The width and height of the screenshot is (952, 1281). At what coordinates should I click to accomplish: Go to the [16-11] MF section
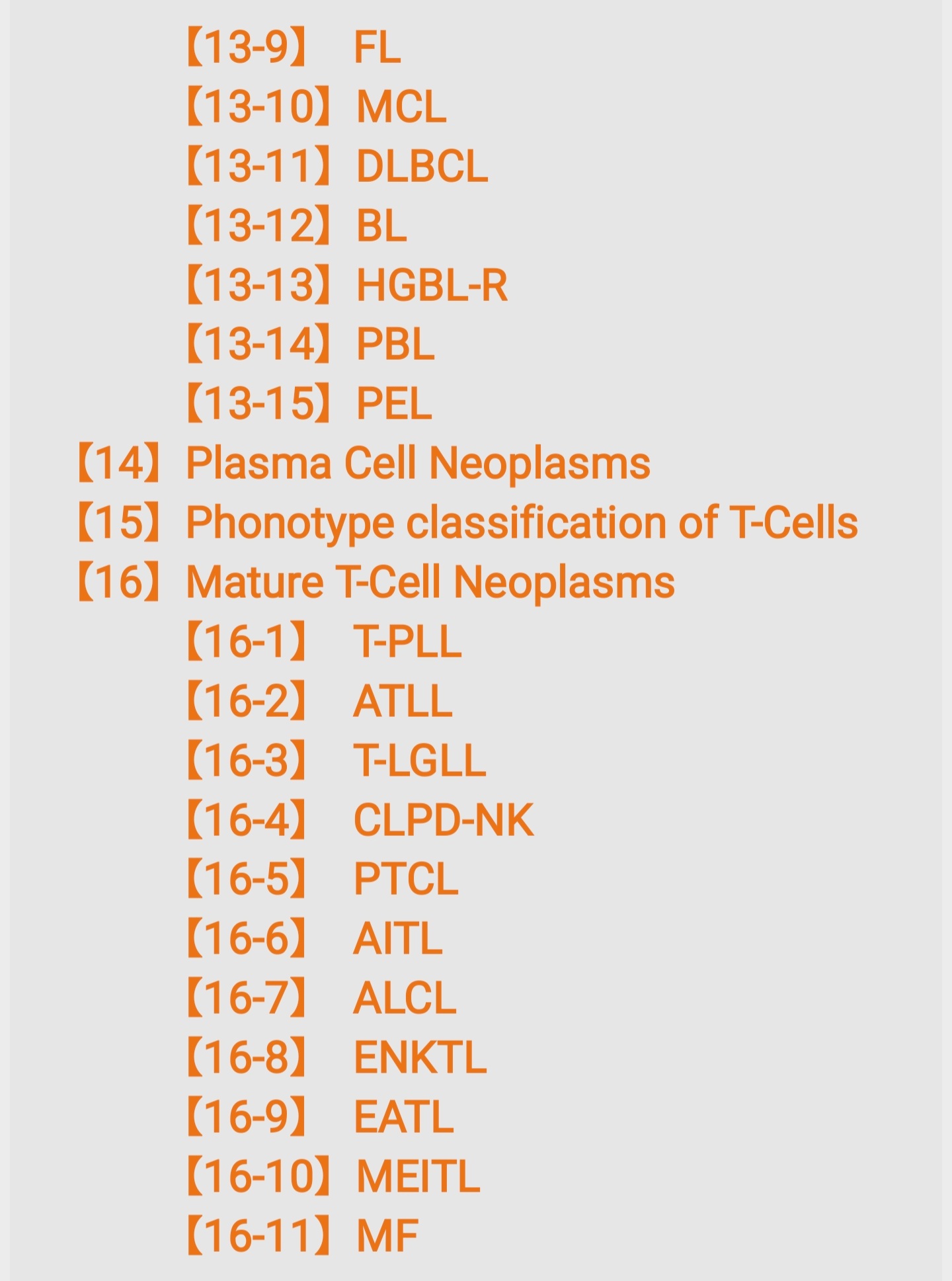point(301,1236)
